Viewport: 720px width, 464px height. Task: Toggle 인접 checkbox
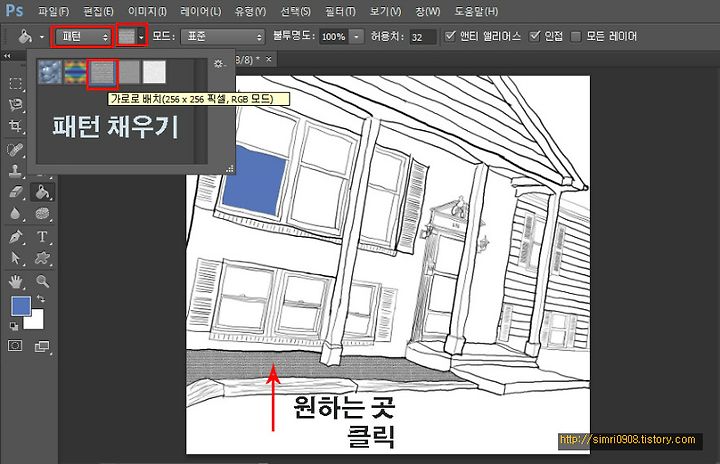click(x=534, y=36)
